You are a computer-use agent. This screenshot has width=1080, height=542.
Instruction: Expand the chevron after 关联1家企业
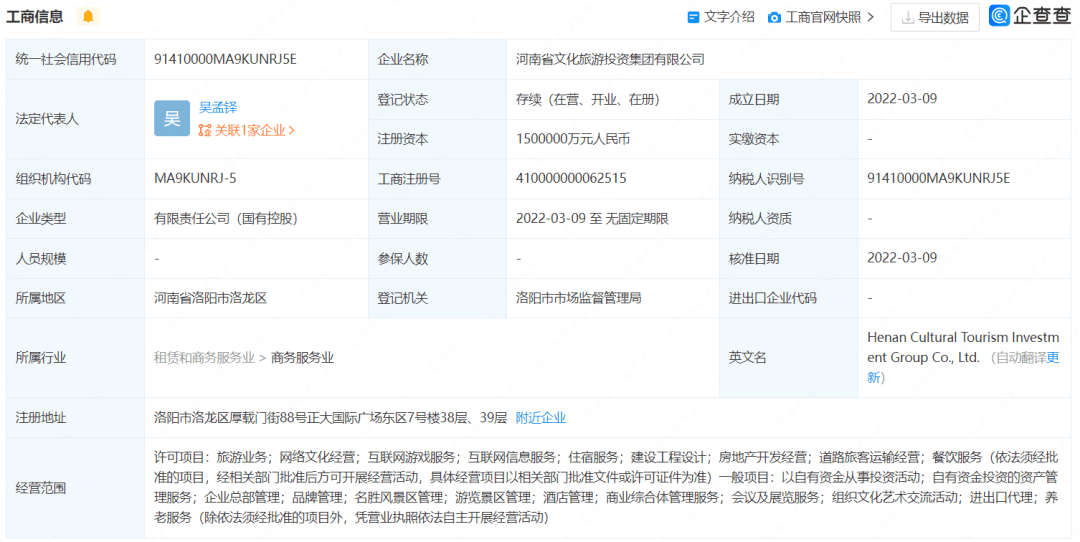pyautogui.click(x=292, y=130)
